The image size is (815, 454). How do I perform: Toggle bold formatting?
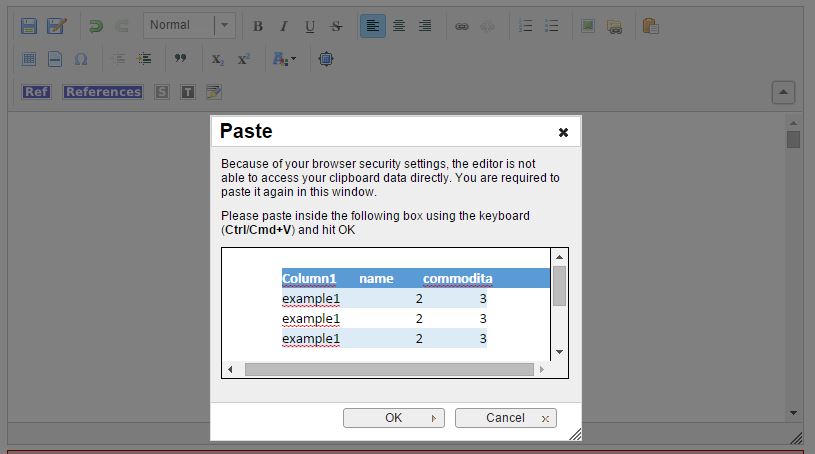(258, 26)
